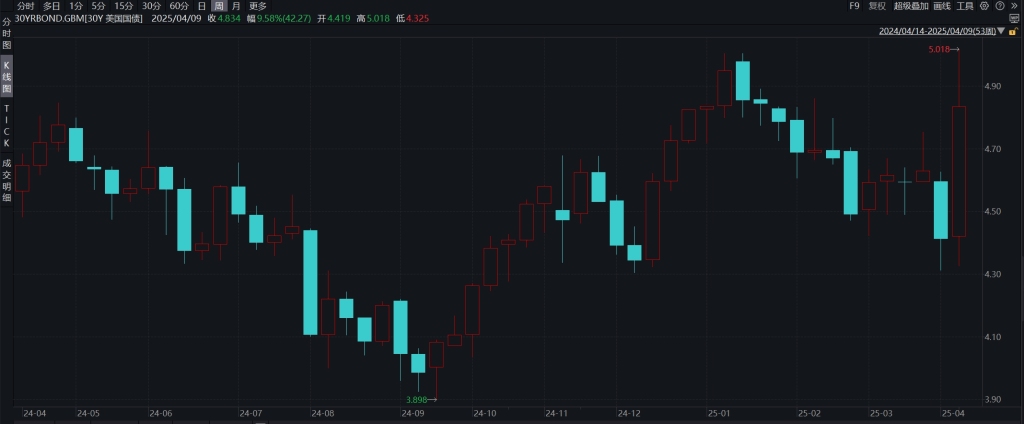Open the 复权 adjustment dropdown

pos(877,6)
